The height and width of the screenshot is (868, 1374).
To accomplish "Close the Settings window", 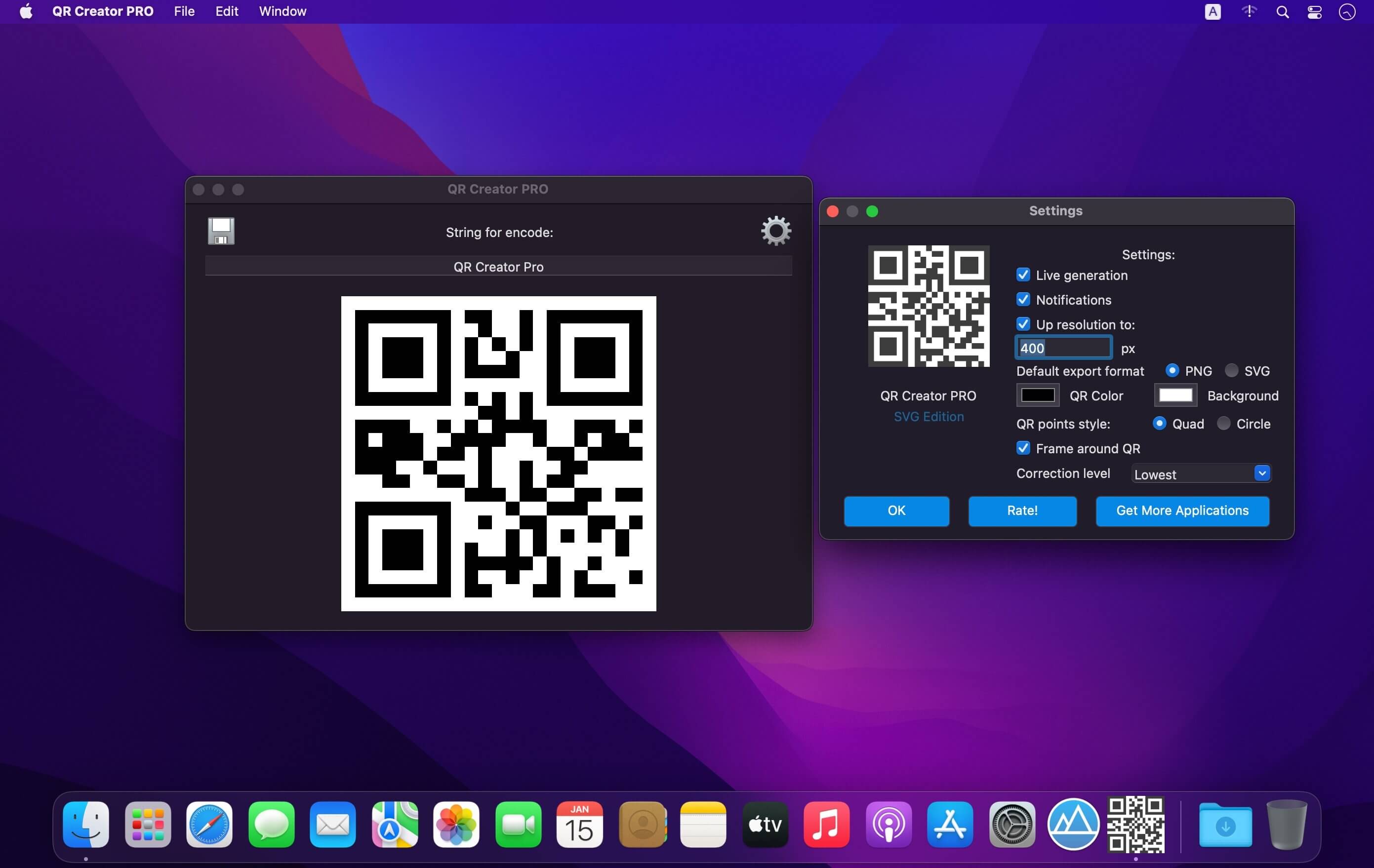I will coord(833,212).
